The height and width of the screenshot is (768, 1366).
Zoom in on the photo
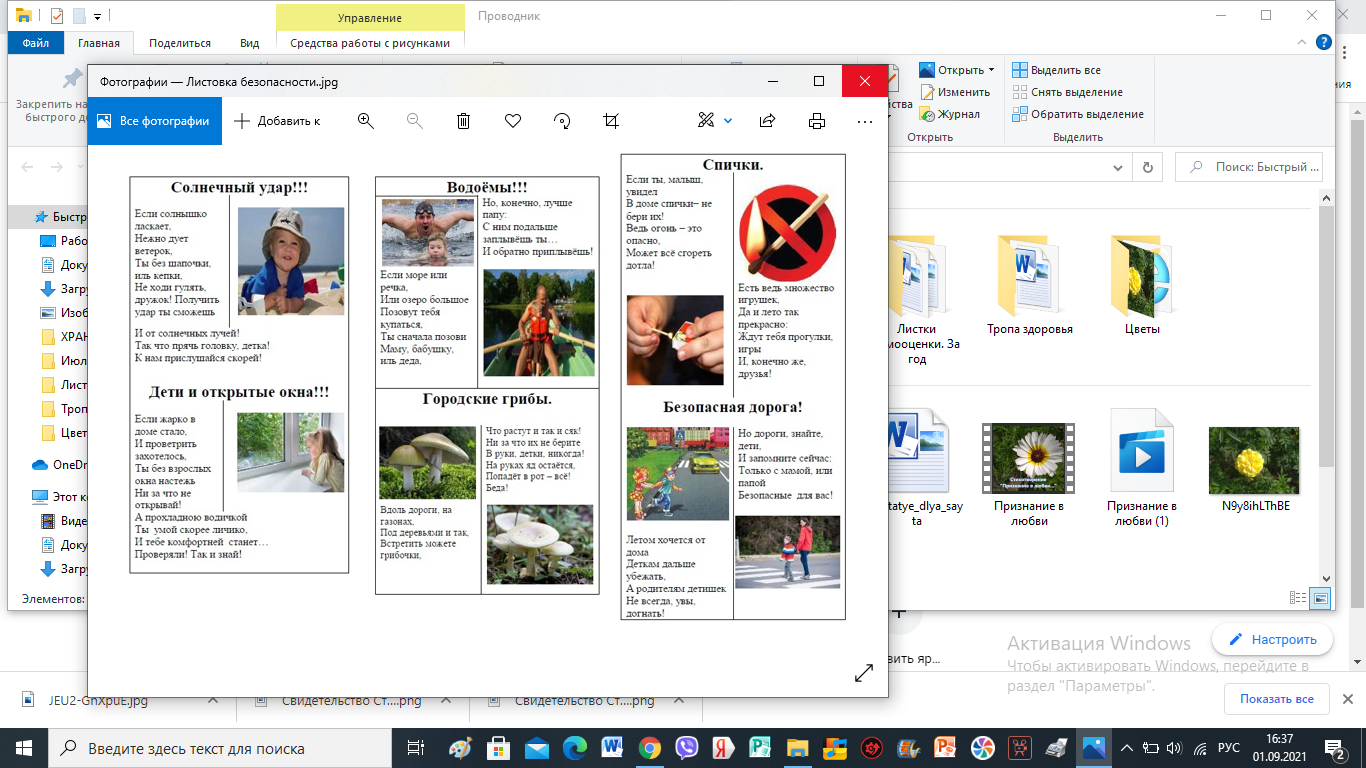click(366, 121)
